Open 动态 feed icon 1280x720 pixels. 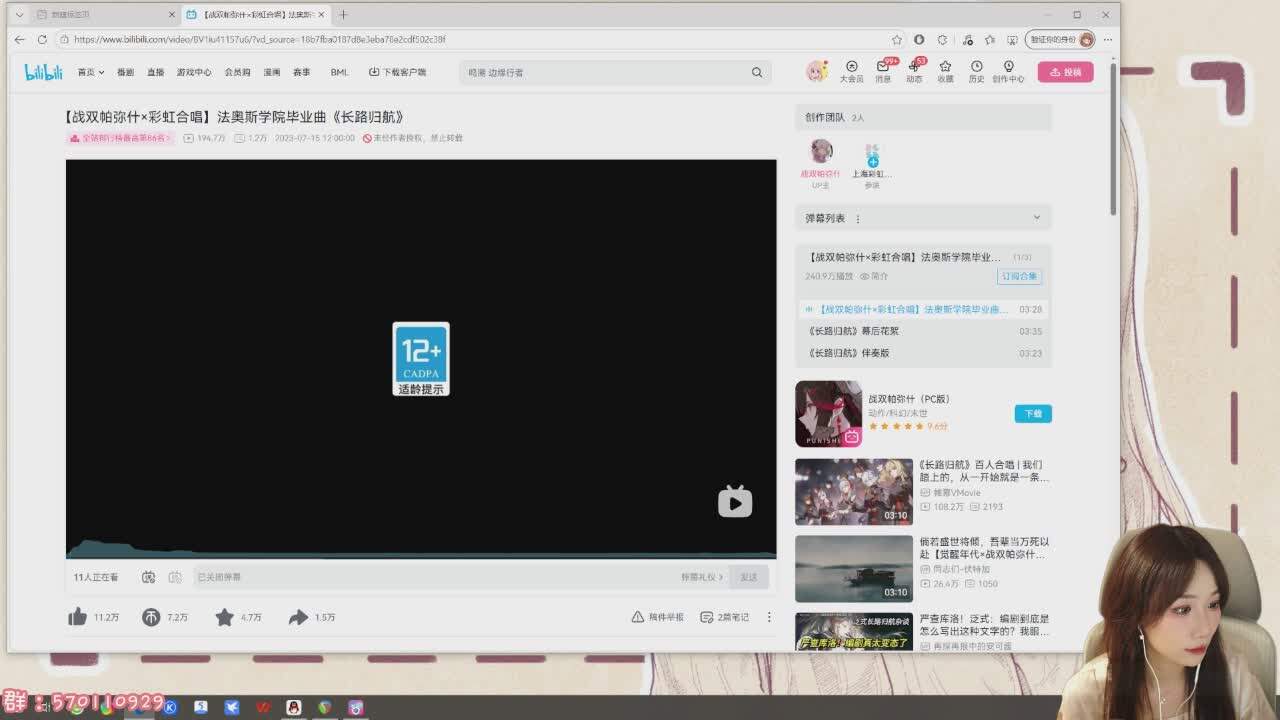point(914,71)
